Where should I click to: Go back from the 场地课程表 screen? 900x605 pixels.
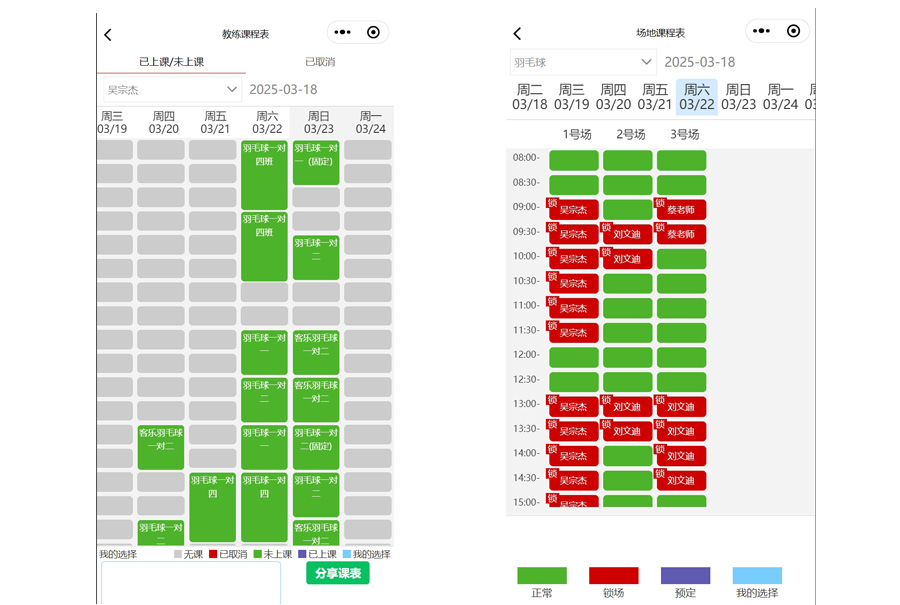(517, 34)
